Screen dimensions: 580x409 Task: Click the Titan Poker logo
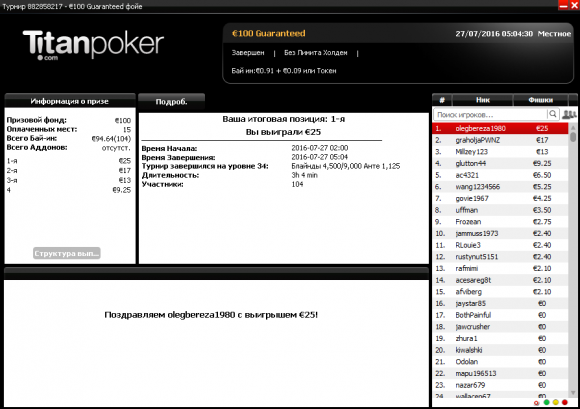tap(93, 45)
